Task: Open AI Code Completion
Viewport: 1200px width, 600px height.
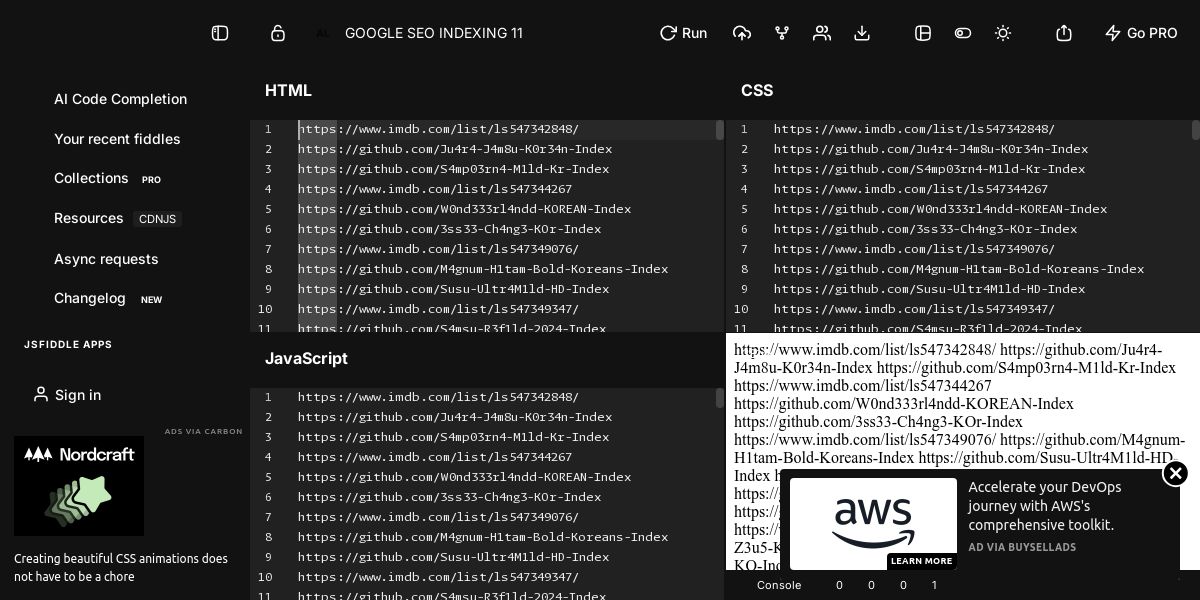Action: 120,99
